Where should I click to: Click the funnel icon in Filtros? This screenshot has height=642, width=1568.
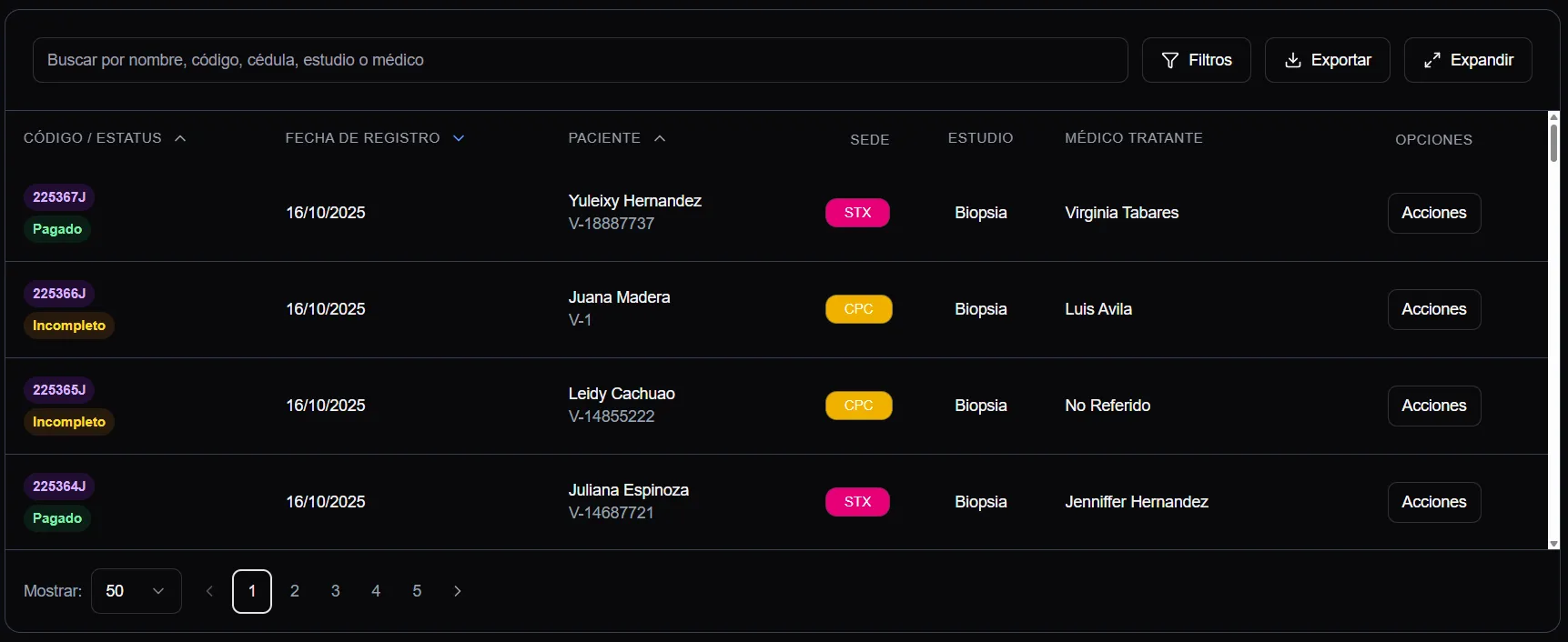(1170, 60)
